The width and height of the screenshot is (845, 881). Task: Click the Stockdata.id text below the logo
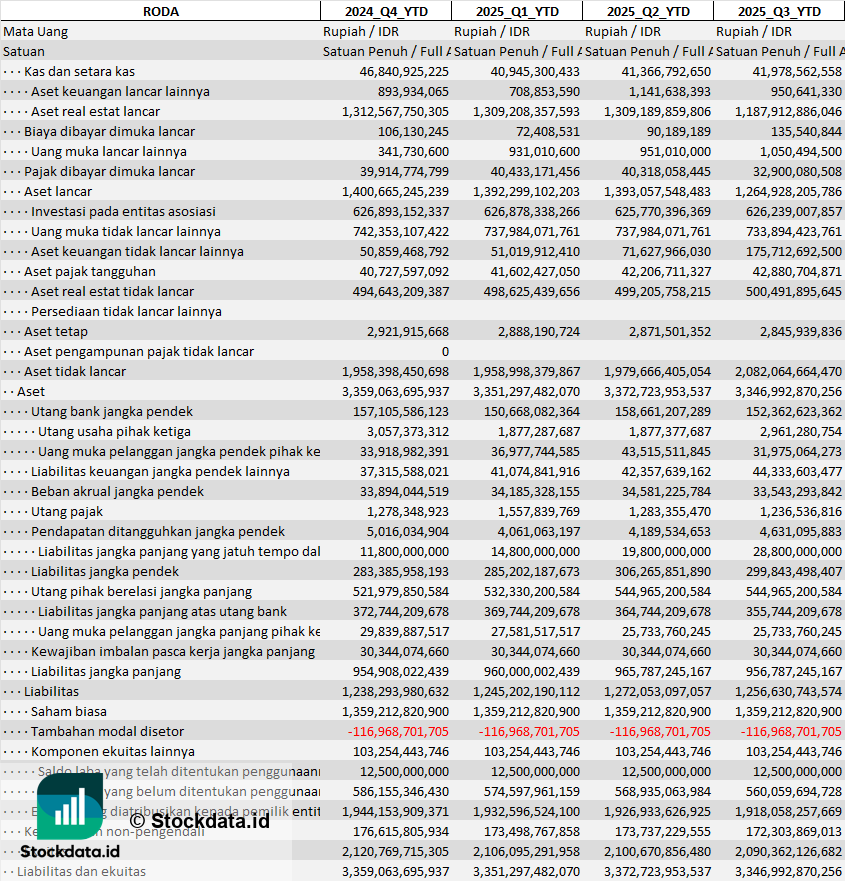click(70, 851)
